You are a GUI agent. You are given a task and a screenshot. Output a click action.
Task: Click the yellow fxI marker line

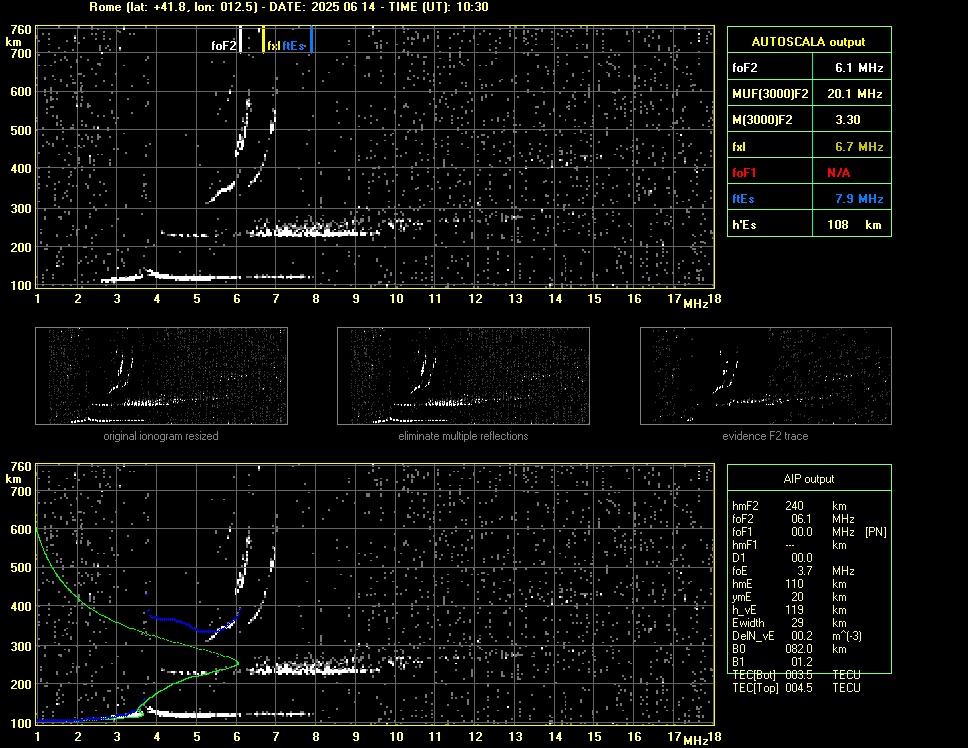pyautogui.click(x=263, y=39)
